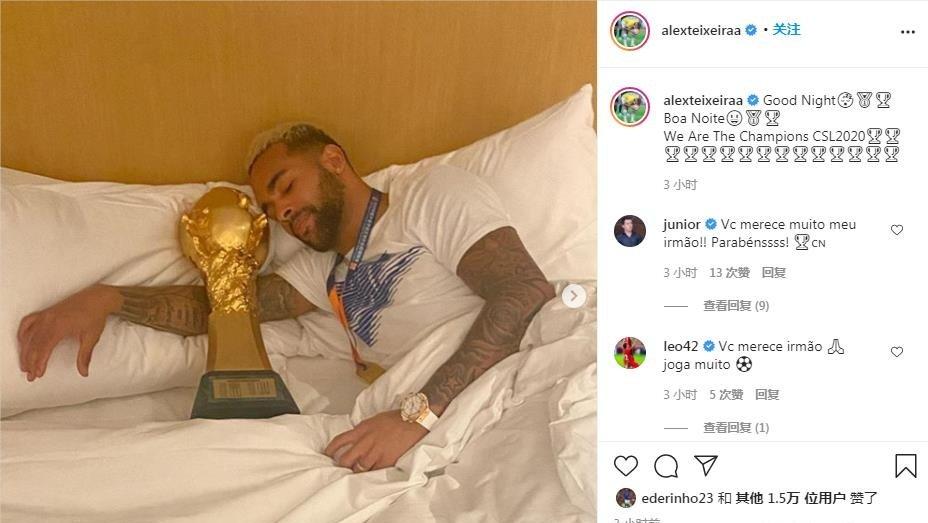Like the post with the heart icon

tap(626, 466)
